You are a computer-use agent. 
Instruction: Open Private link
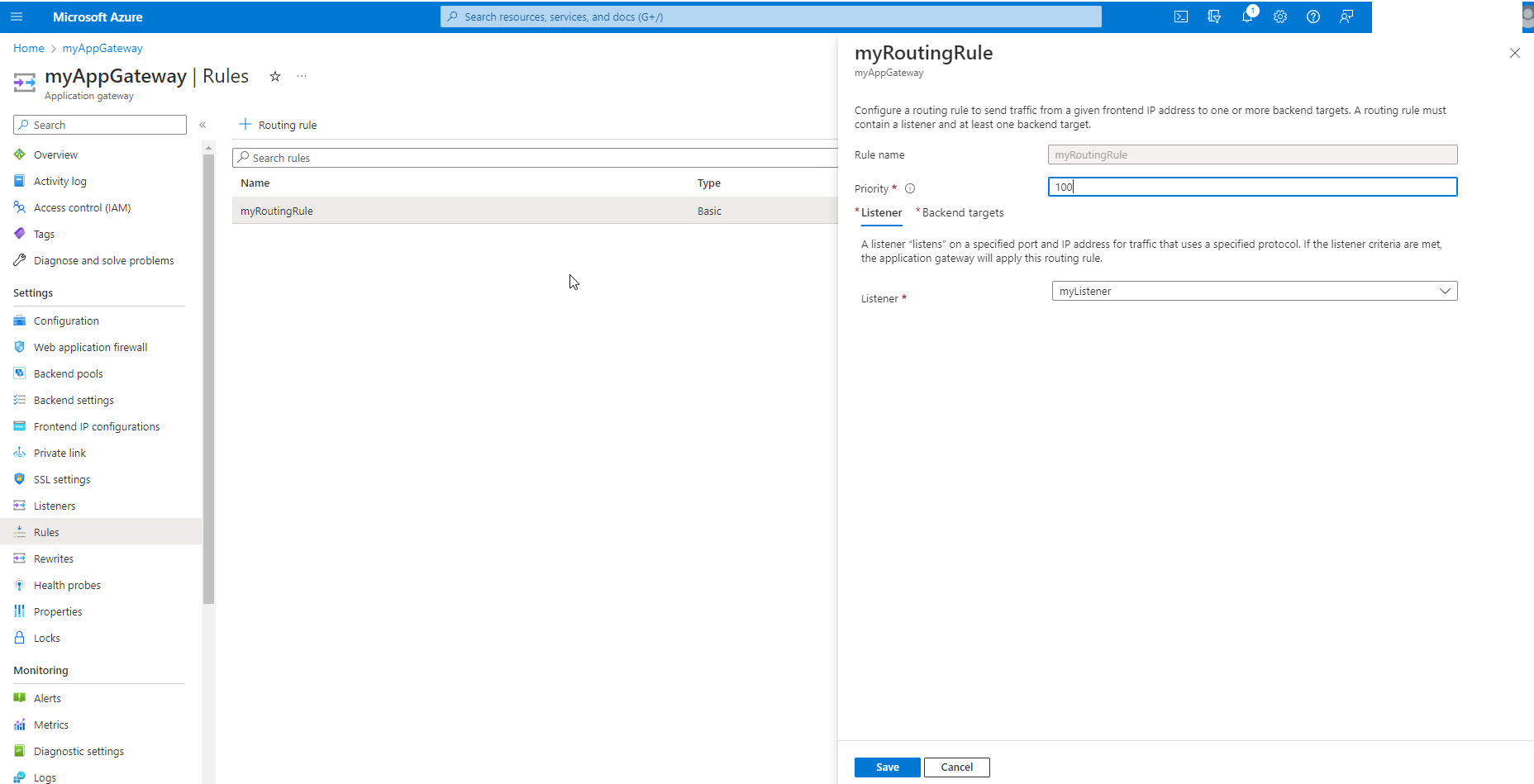point(60,453)
